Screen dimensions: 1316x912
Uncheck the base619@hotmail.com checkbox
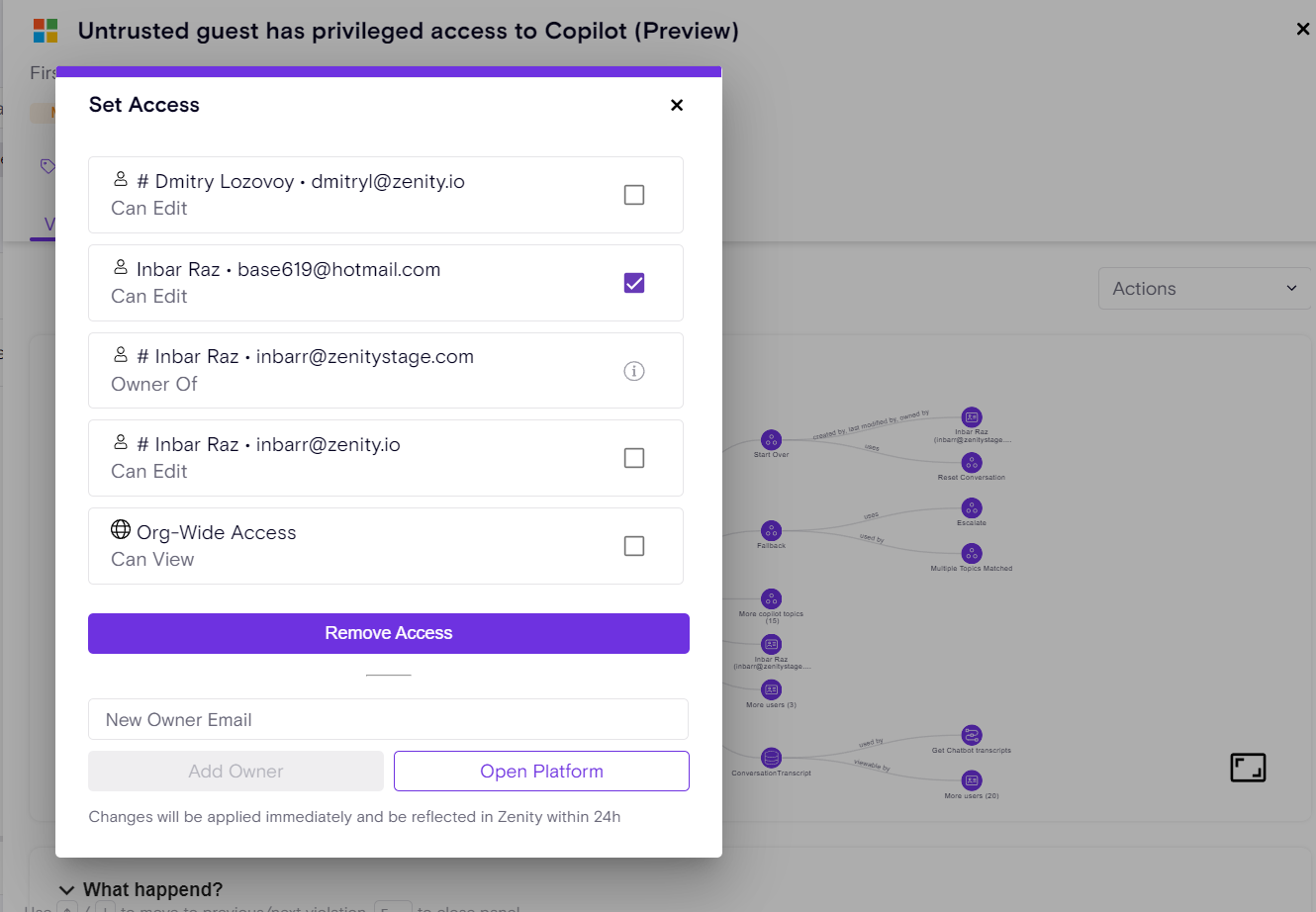tap(634, 283)
